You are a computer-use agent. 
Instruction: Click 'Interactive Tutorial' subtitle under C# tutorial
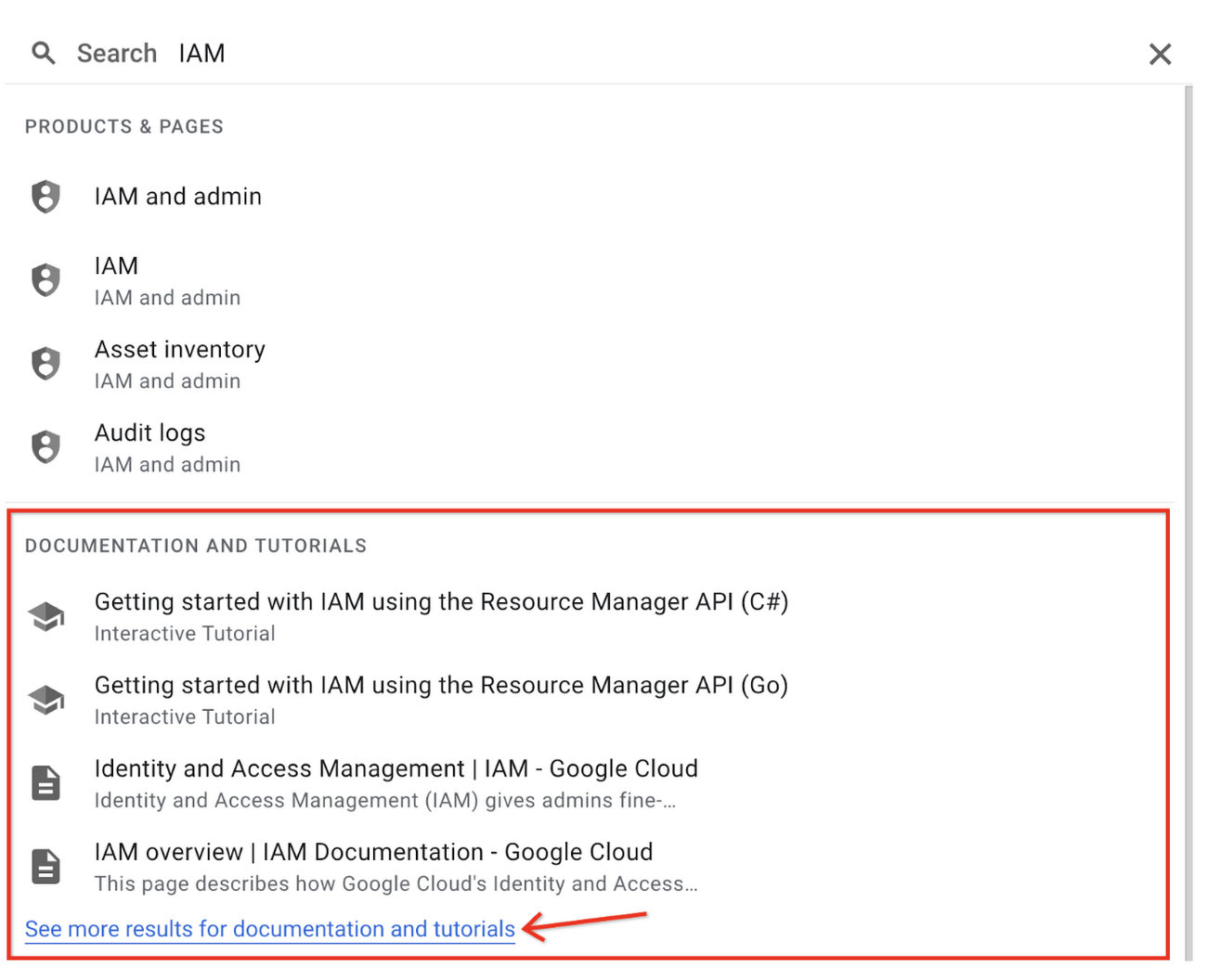pos(185,634)
